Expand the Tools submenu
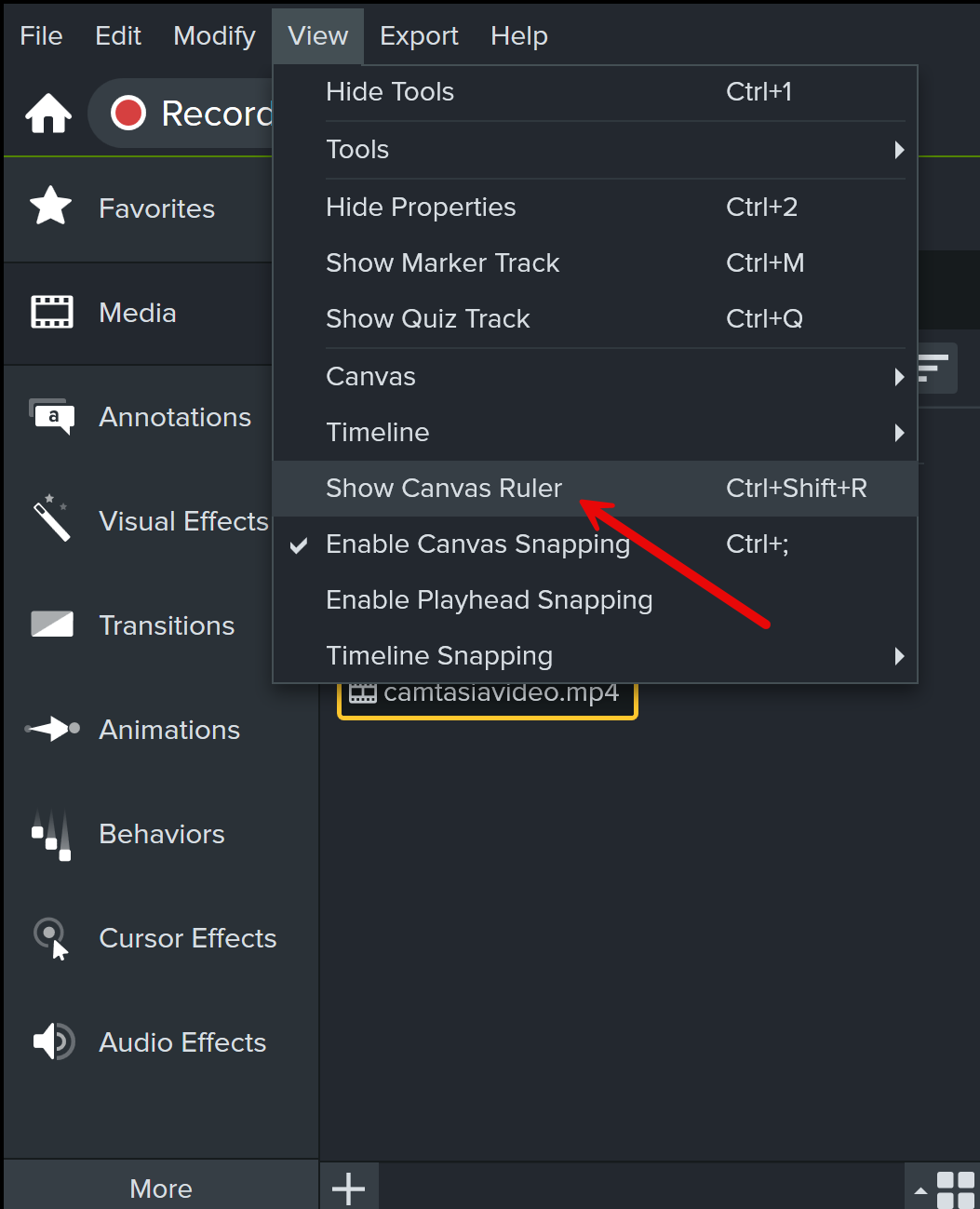Image resolution: width=980 pixels, height=1209 pixels. pos(596,149)
